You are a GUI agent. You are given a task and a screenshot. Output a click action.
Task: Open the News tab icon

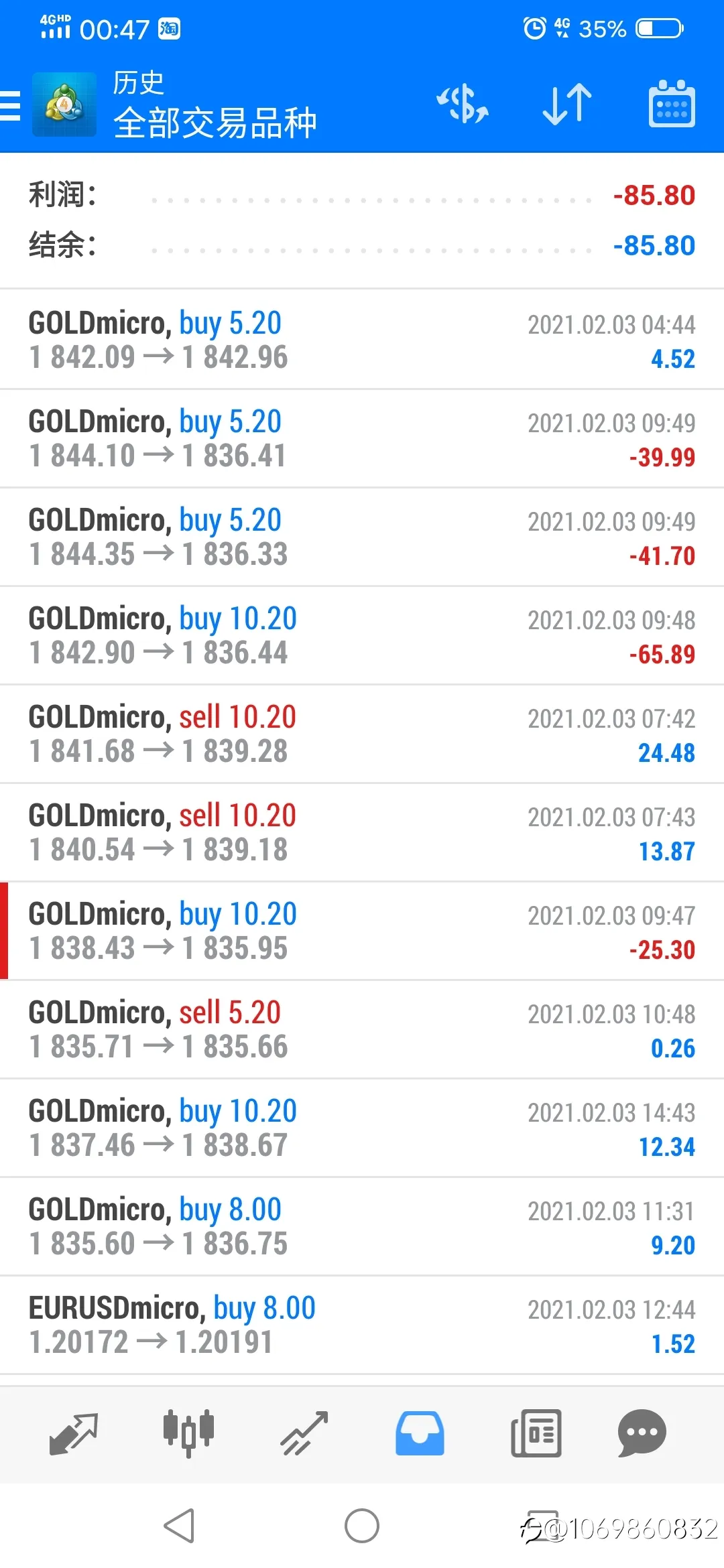536,1433
